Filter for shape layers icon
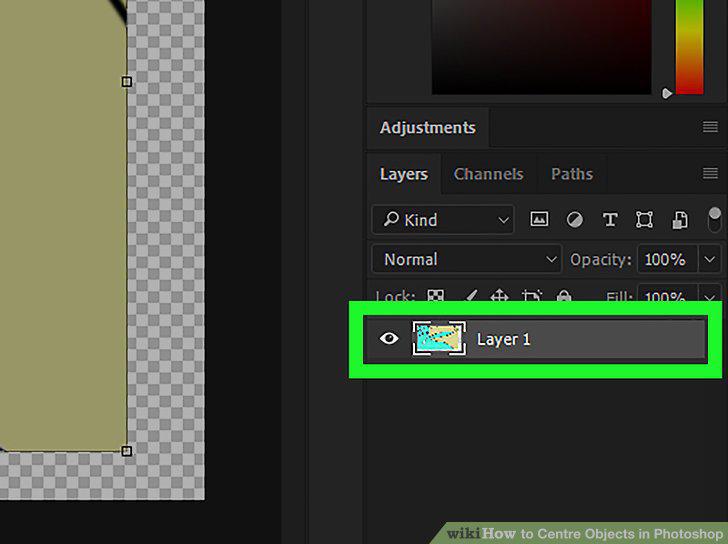 point(644,219)
